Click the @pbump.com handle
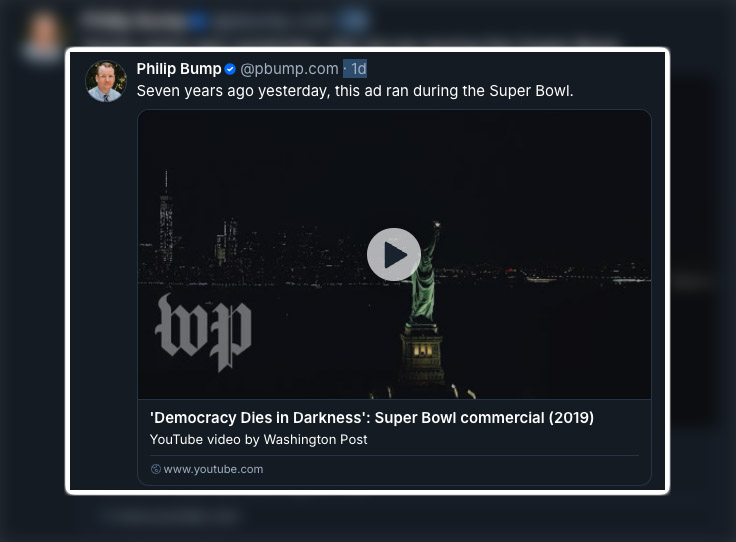 (289, 69)
